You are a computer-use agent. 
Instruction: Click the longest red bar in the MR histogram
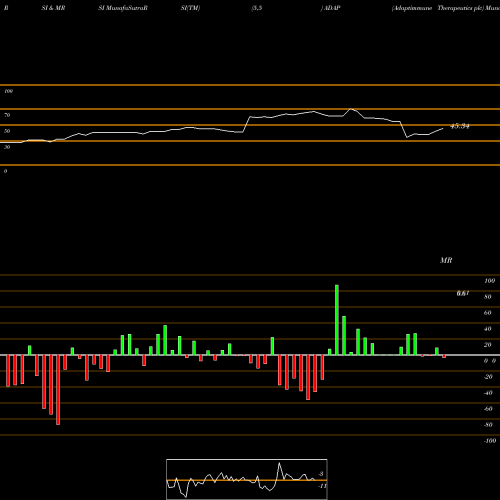[58, 390]
